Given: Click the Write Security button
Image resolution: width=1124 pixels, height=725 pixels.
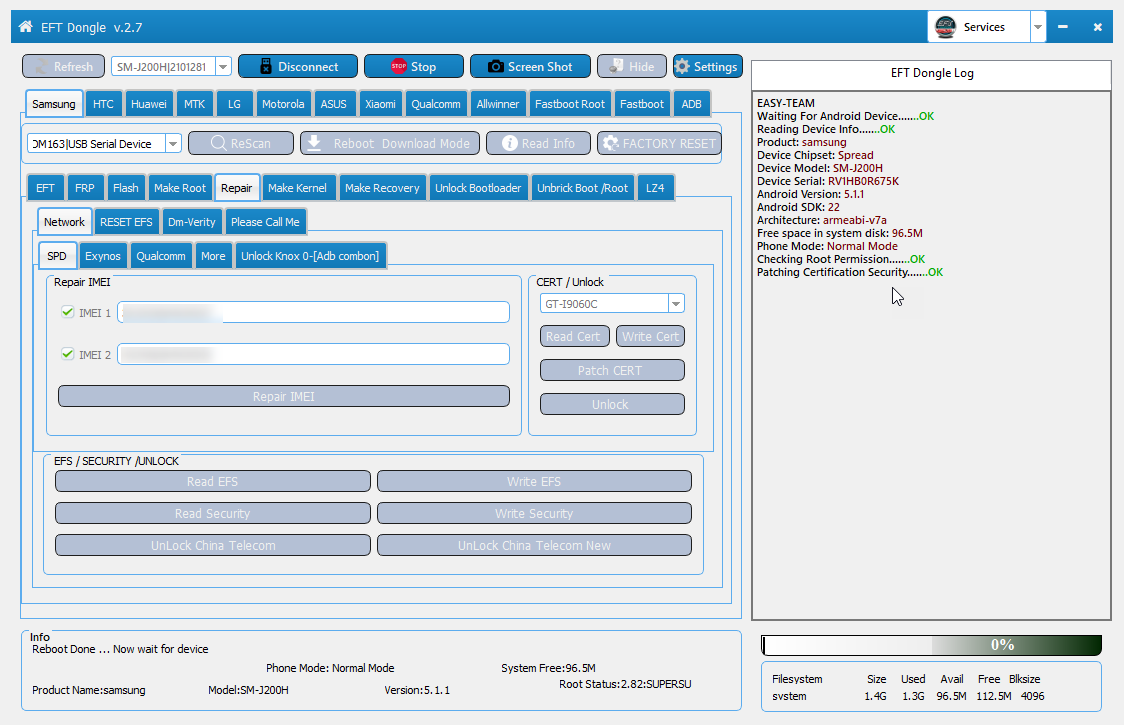Looking at the screenshot, I should pos(534,513).
